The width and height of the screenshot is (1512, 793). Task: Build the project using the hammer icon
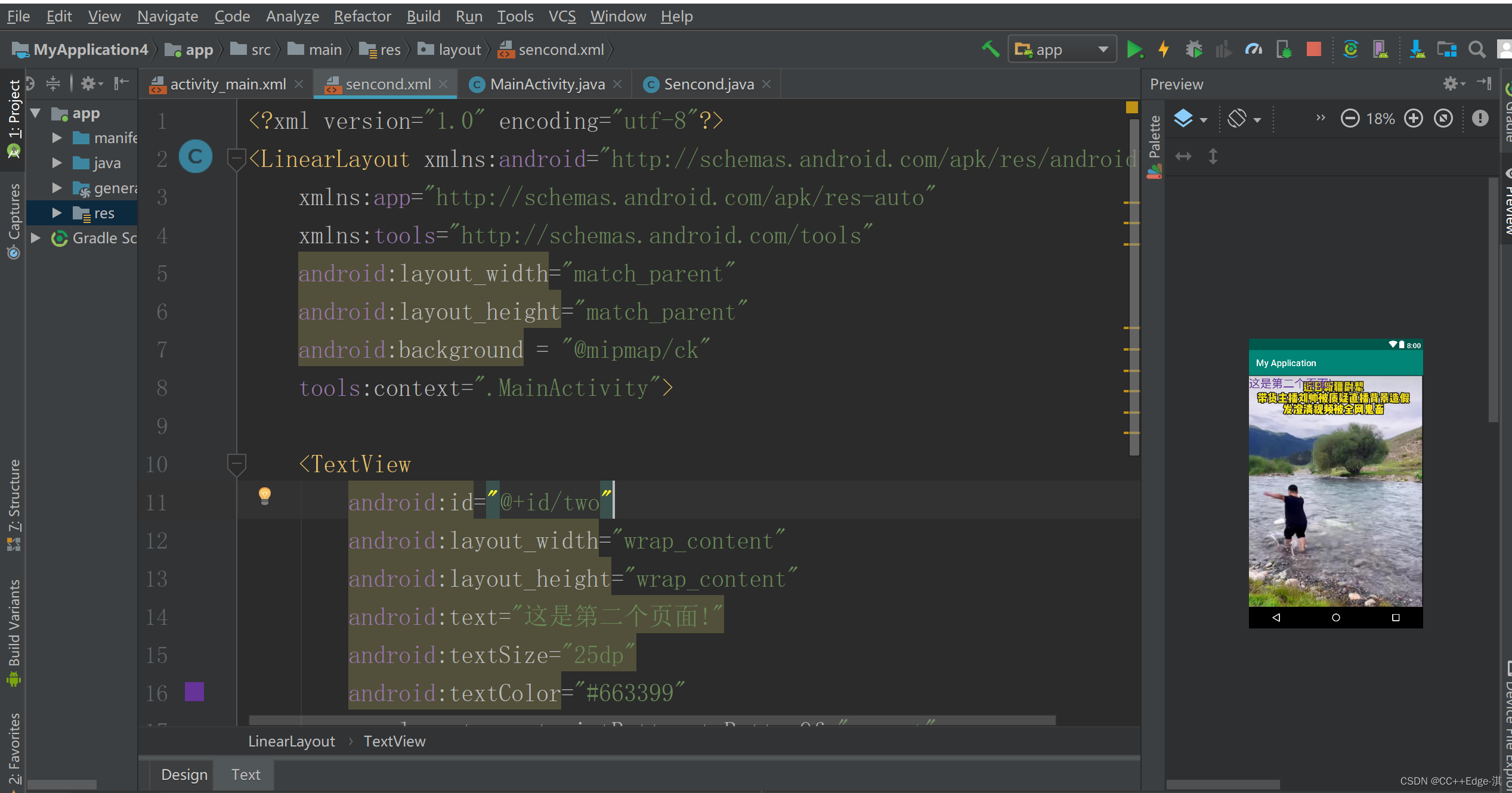coord(990,49)
